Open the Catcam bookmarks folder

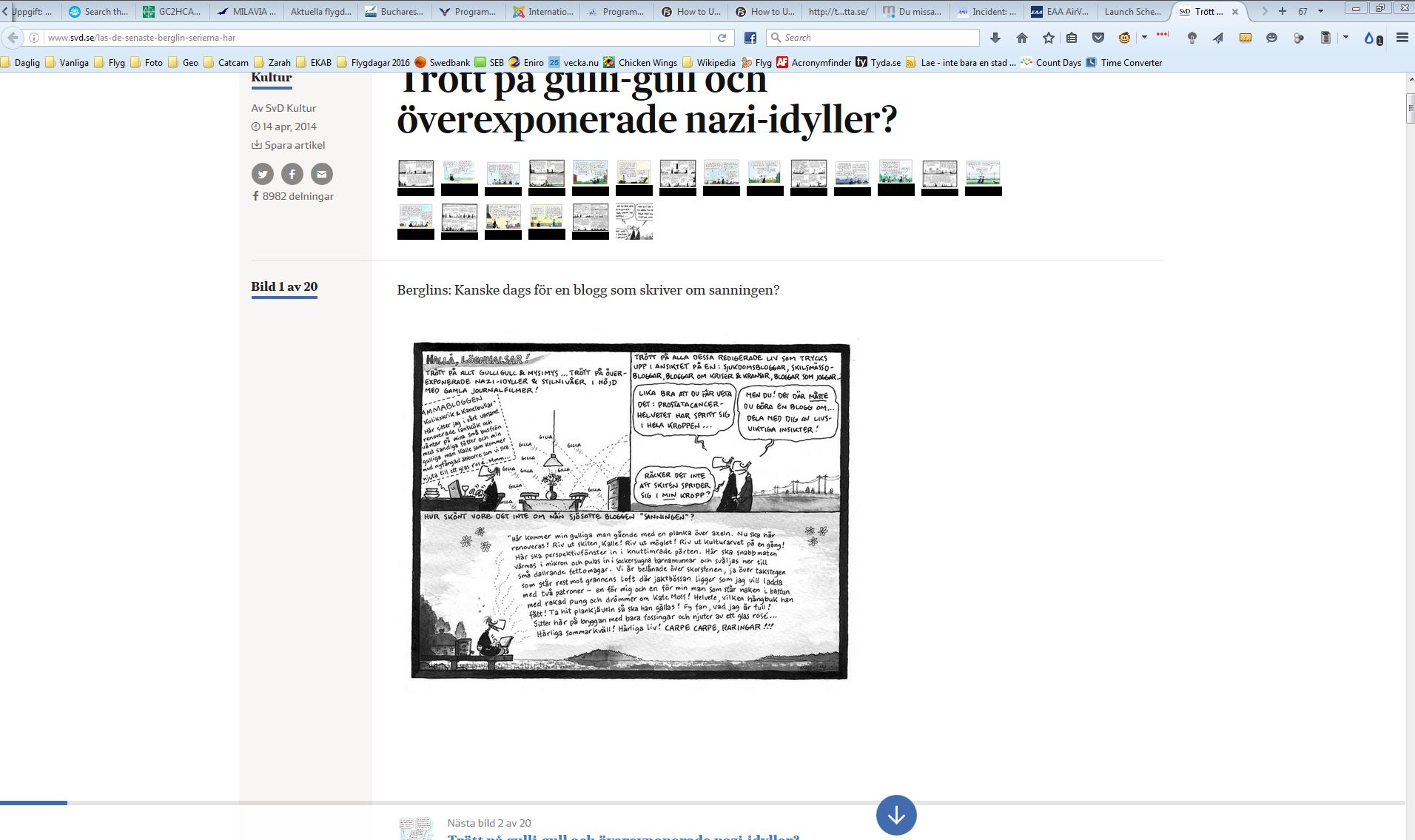pyautogui.click(x=226, y=63)
